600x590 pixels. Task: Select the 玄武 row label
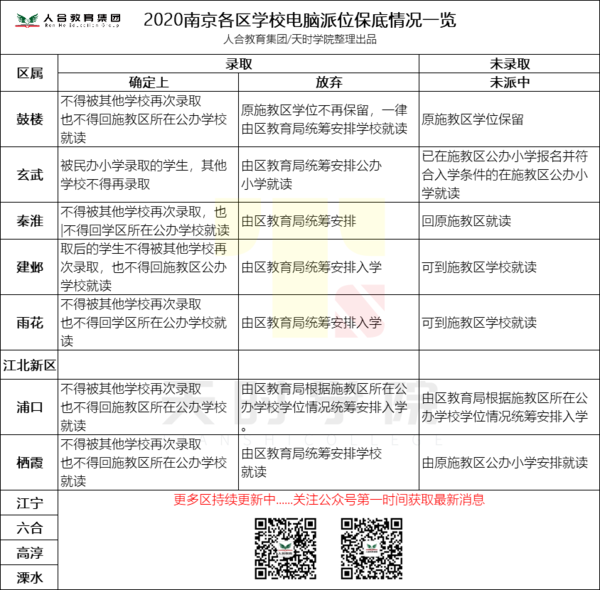pos(29,174)
